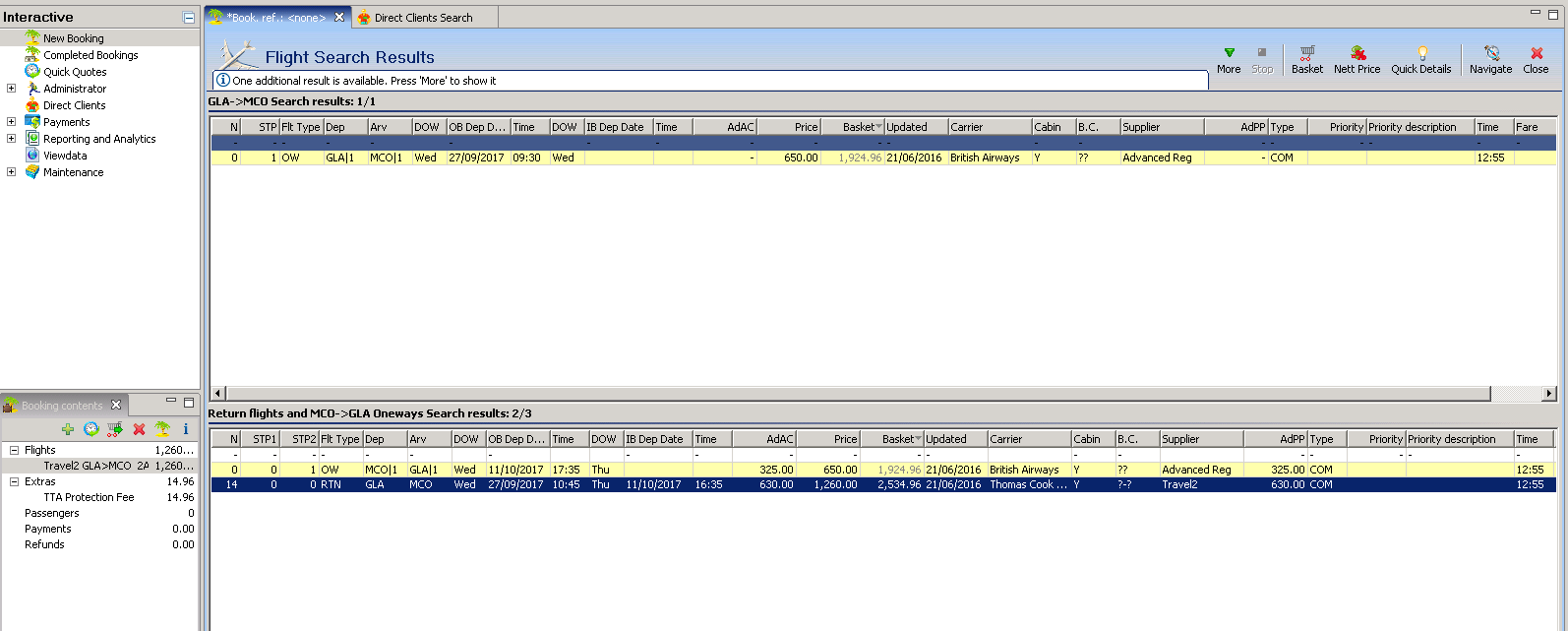Show Quick Details lightbulb
This screenshot has height=631, width=1568.
[1420, 59]
